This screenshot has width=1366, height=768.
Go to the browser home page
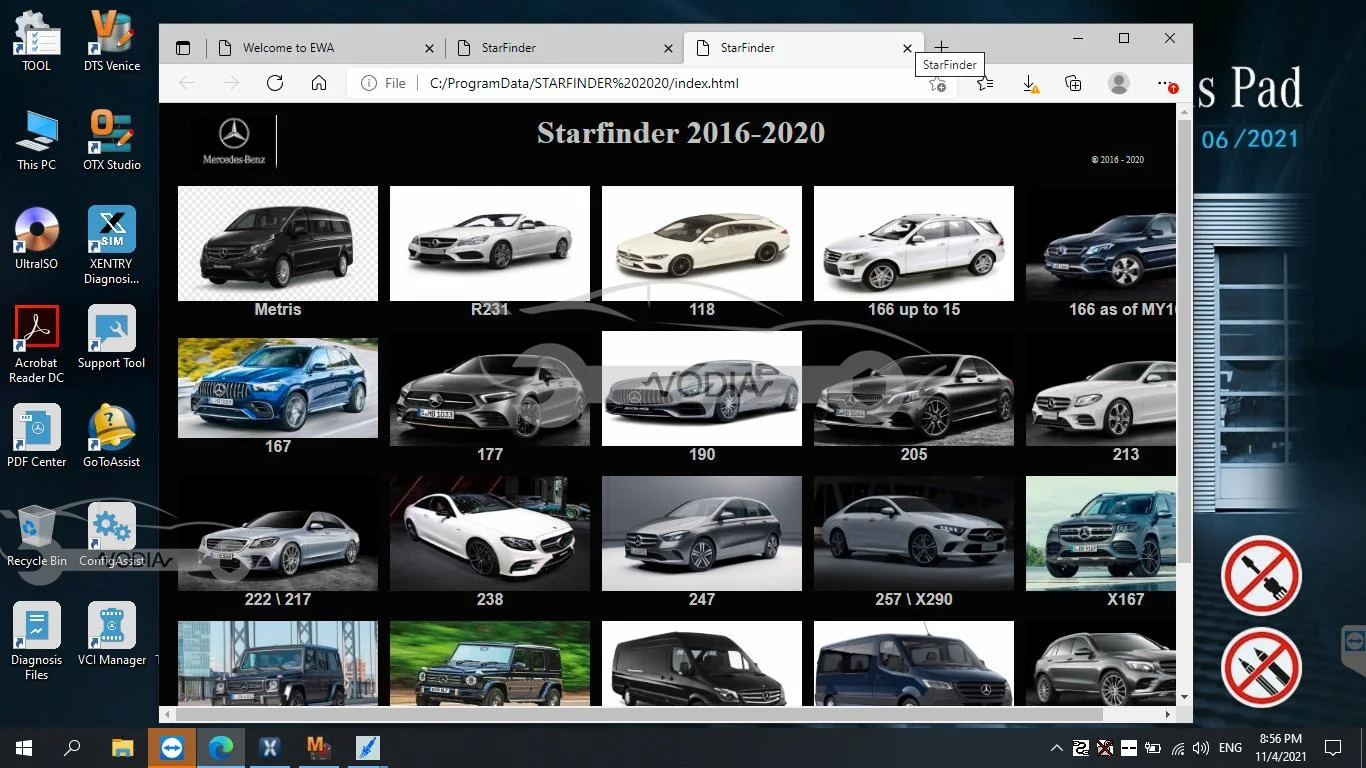pyautogui.click(x=319, y=83)
